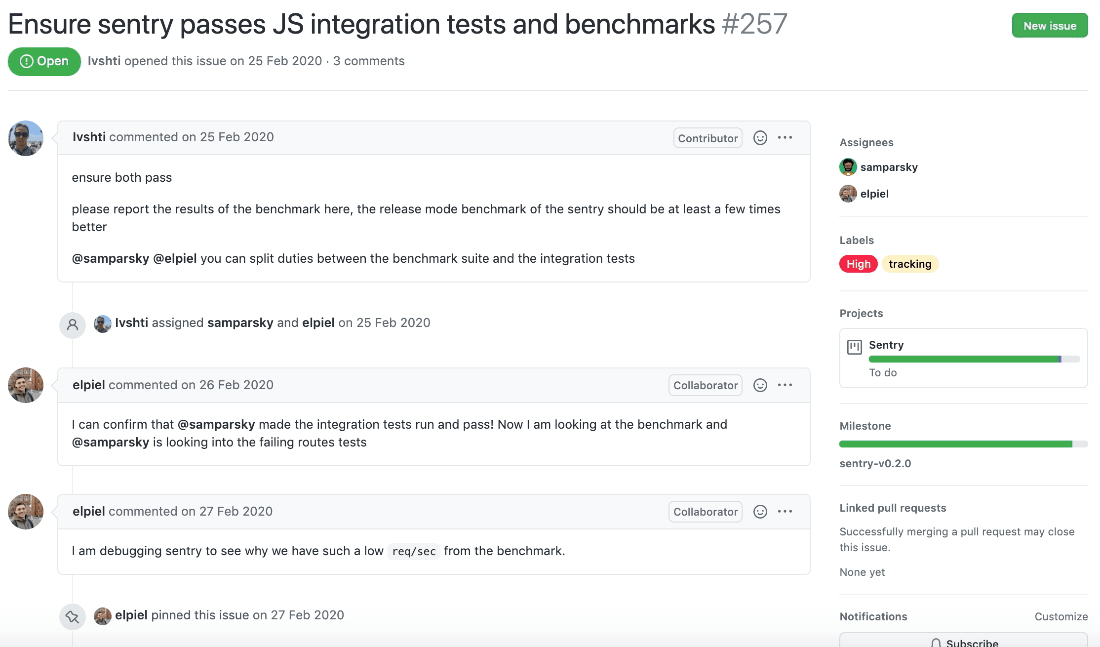The height and width of the screenshot is (647, 1100).
Task: Open elpiel's avatar beside 26 Feb comment
Action: [25, 385]
